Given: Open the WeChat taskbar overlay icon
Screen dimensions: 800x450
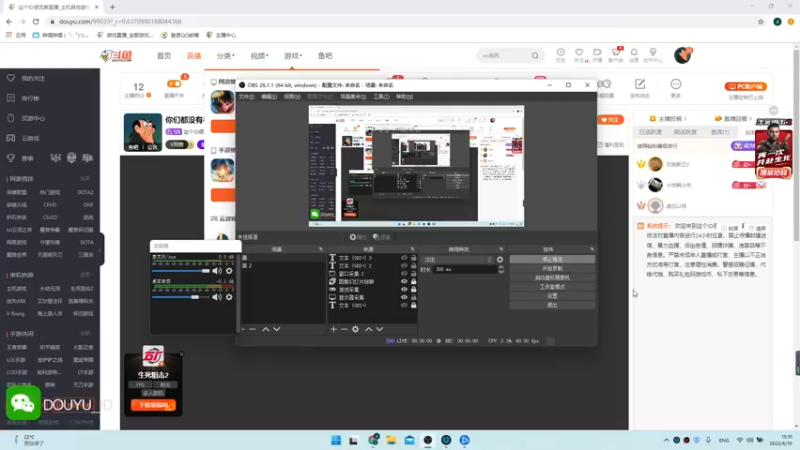Looking at the screenshot, I should [23, 403].
